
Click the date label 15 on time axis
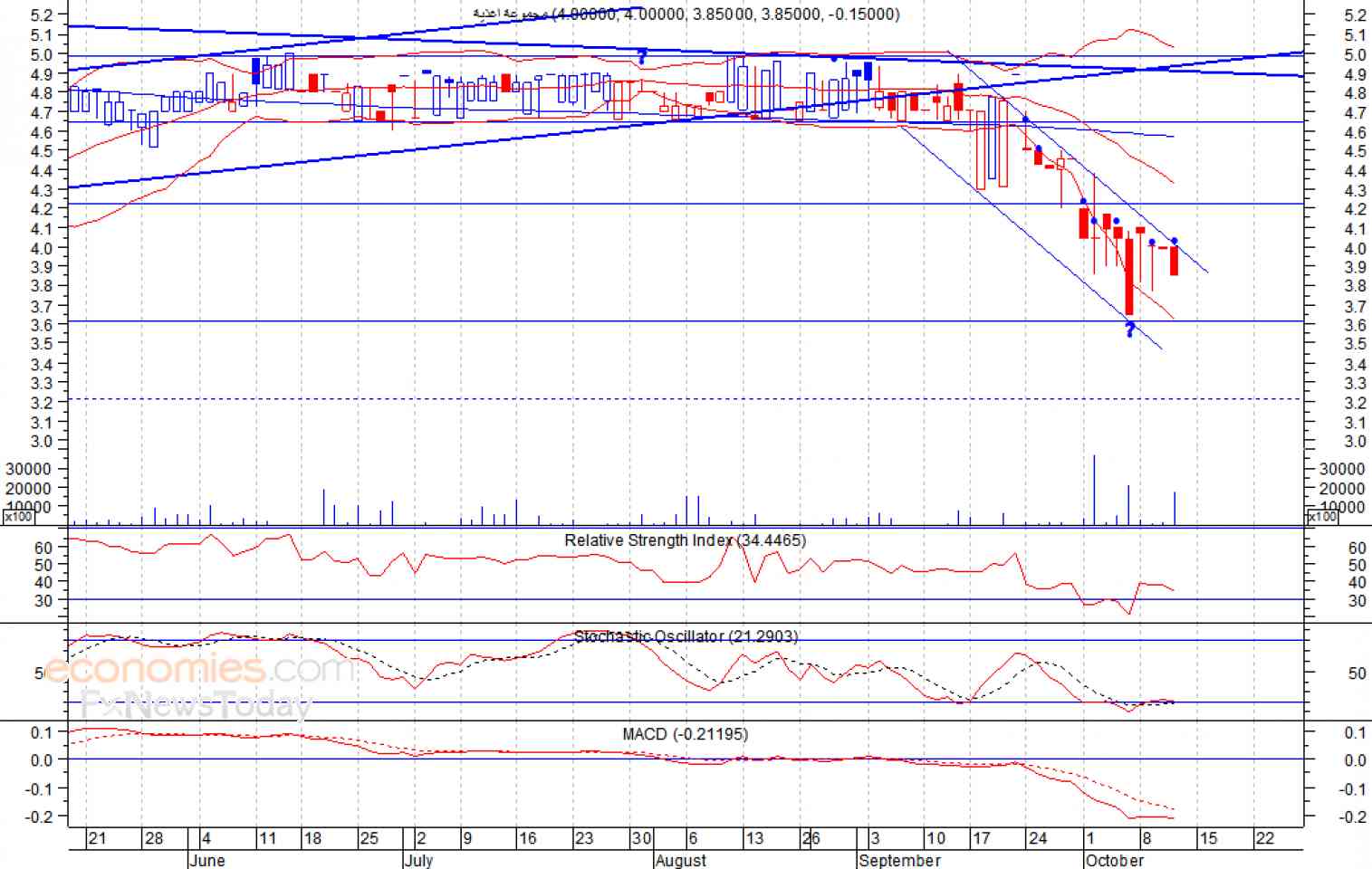(x=1208, y=838)
